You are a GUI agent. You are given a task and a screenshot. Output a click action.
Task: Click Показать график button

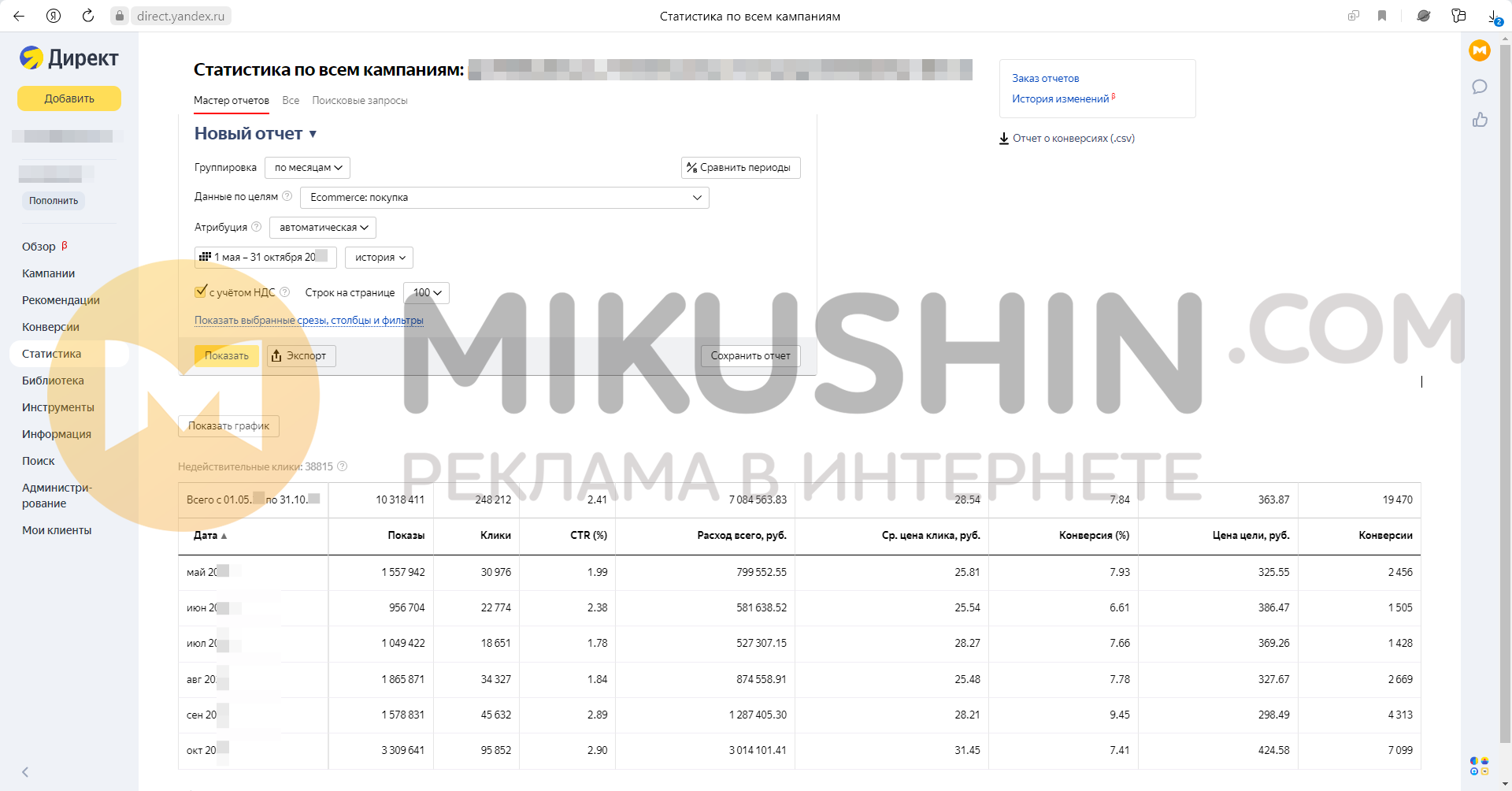click(x=228, y=426)
